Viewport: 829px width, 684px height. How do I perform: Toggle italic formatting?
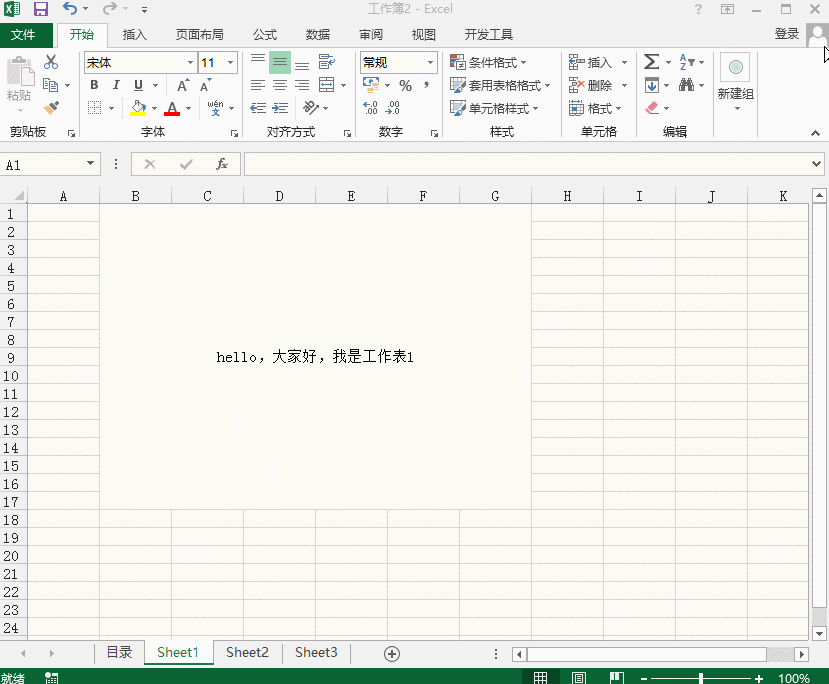[x=116, y=85]
